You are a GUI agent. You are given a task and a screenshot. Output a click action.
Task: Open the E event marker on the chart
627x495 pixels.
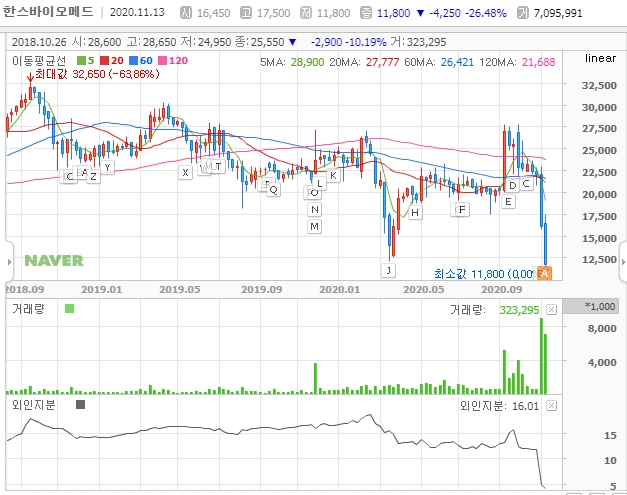point(508,202)
